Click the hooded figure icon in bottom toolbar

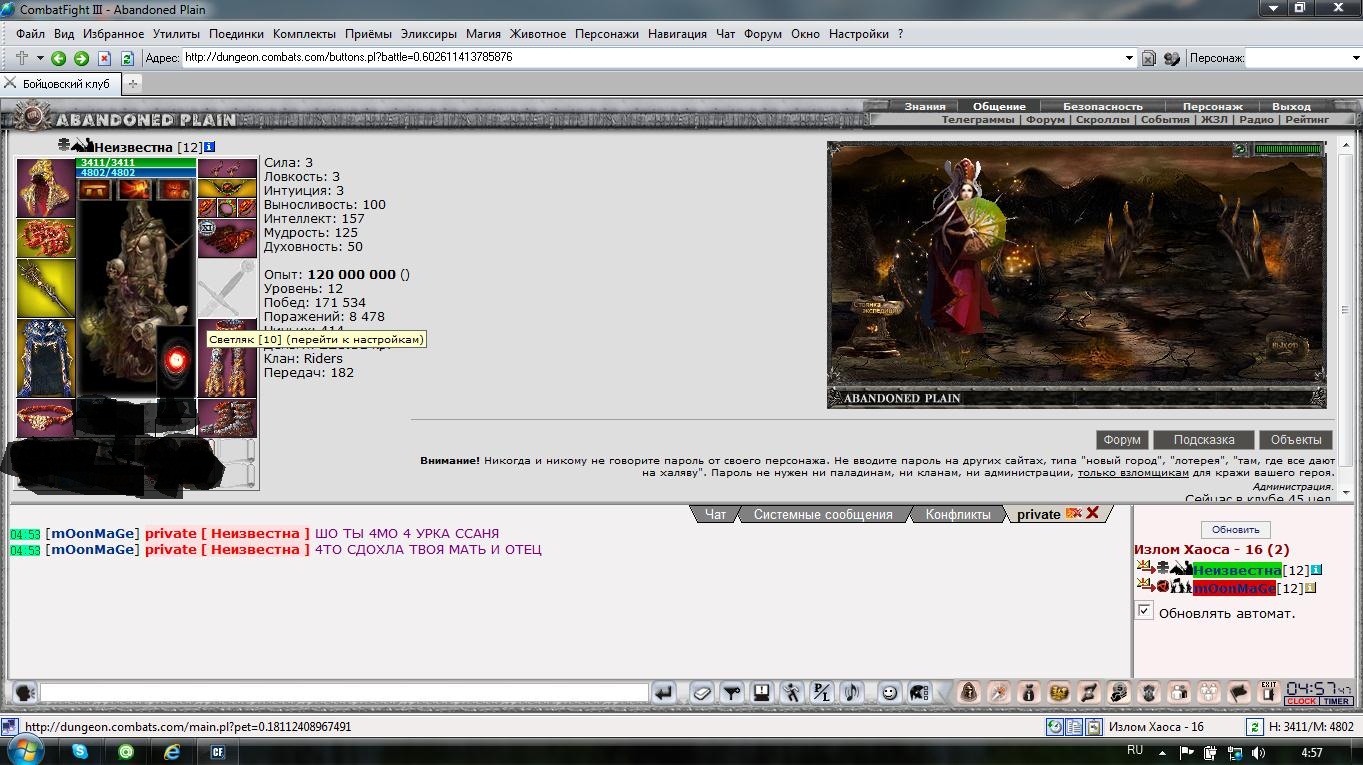click(968, 692)
